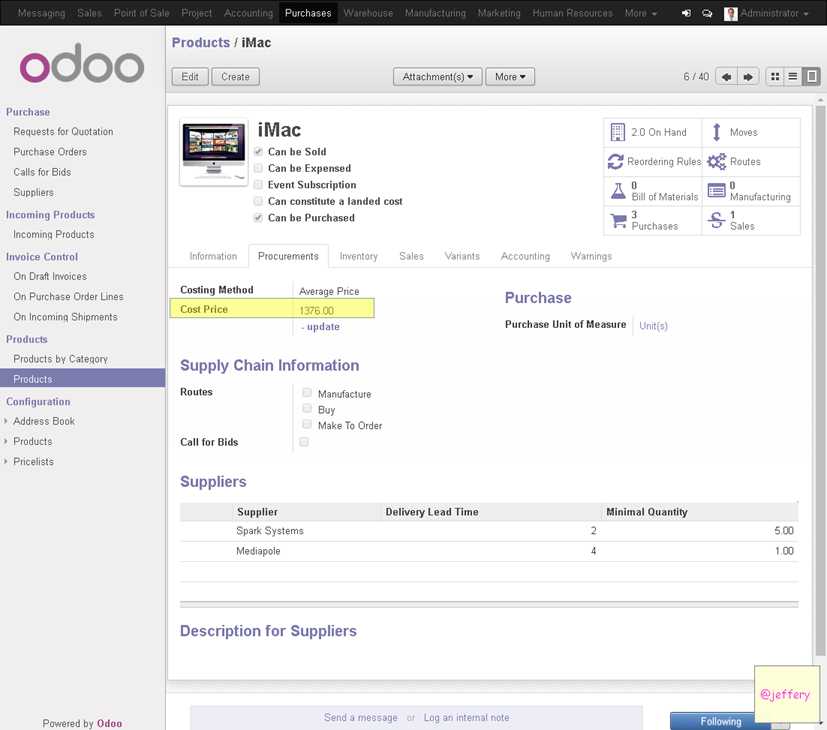Viewport: 827px width, 730px height.
Task: Switch to kanban view
Action: pos(775,77)
